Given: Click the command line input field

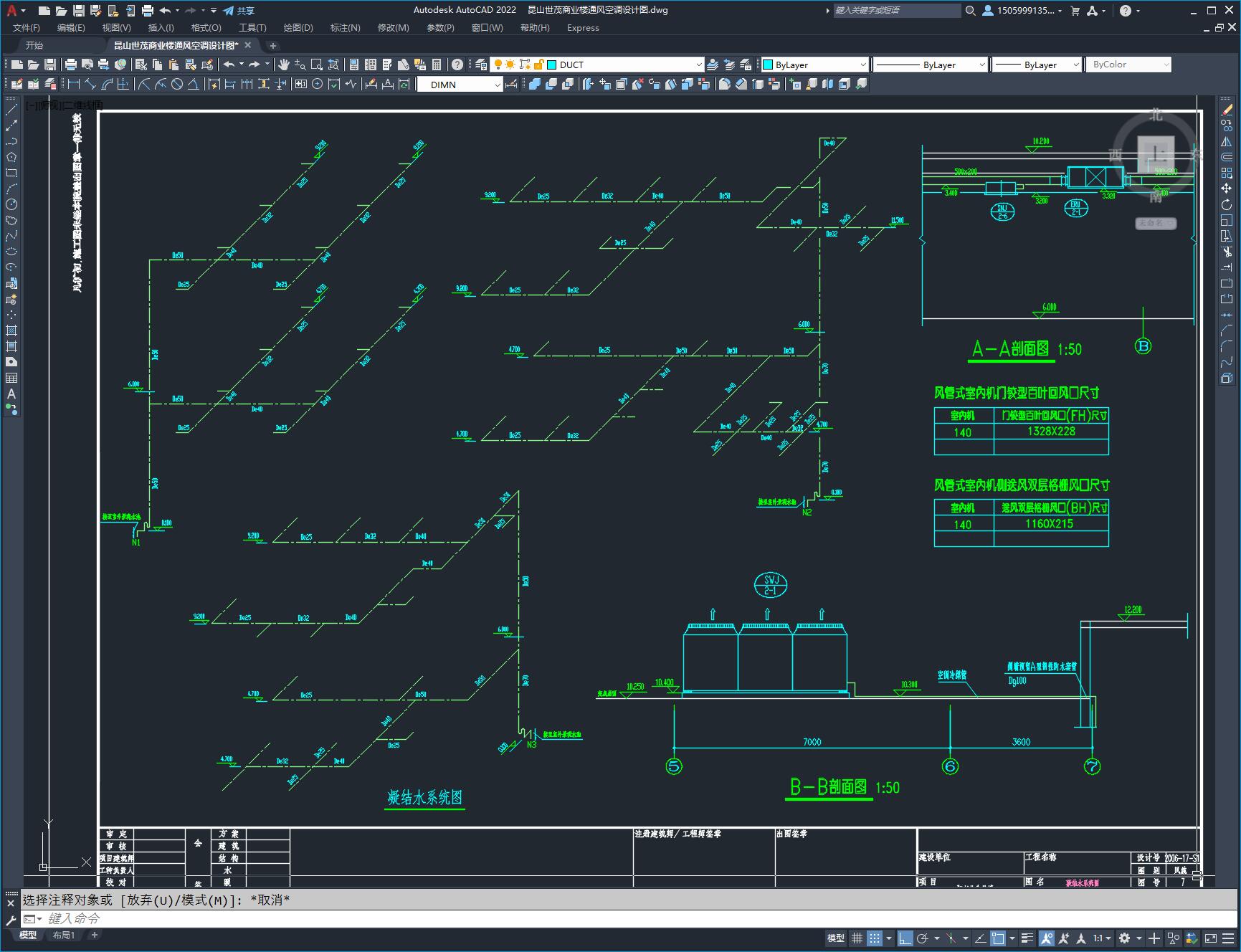Looking at the screenshot, I should 631,918.
